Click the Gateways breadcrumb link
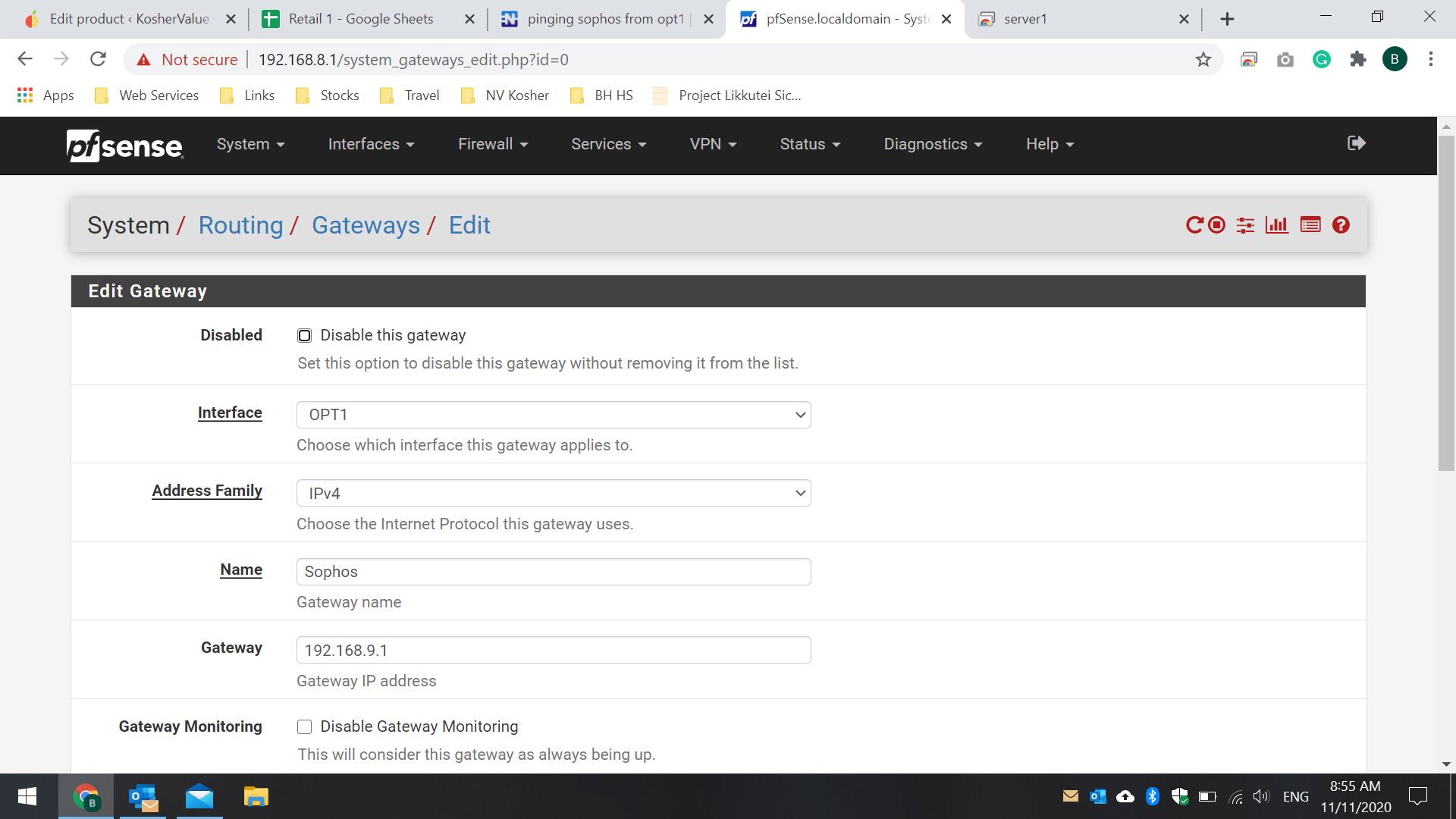Image resolution: width=1456 pixels, height=819 pixels. (366, 225)
